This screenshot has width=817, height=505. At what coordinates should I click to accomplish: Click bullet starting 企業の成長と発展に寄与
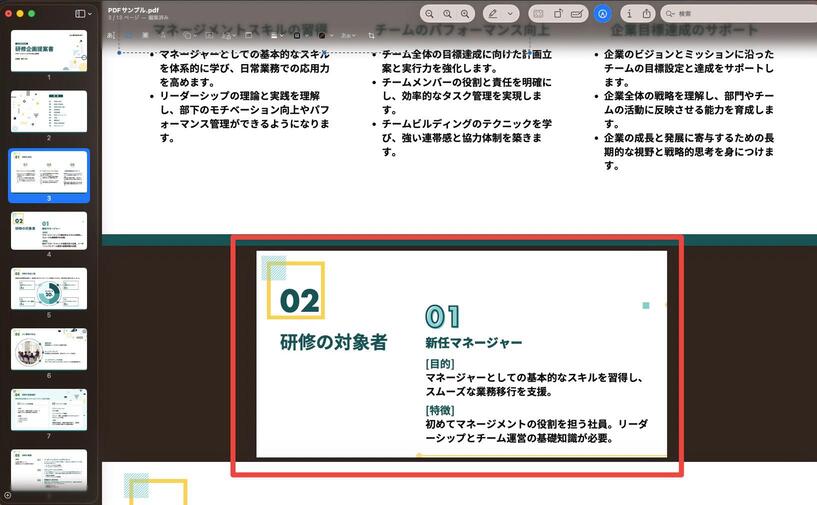(689, 152)
